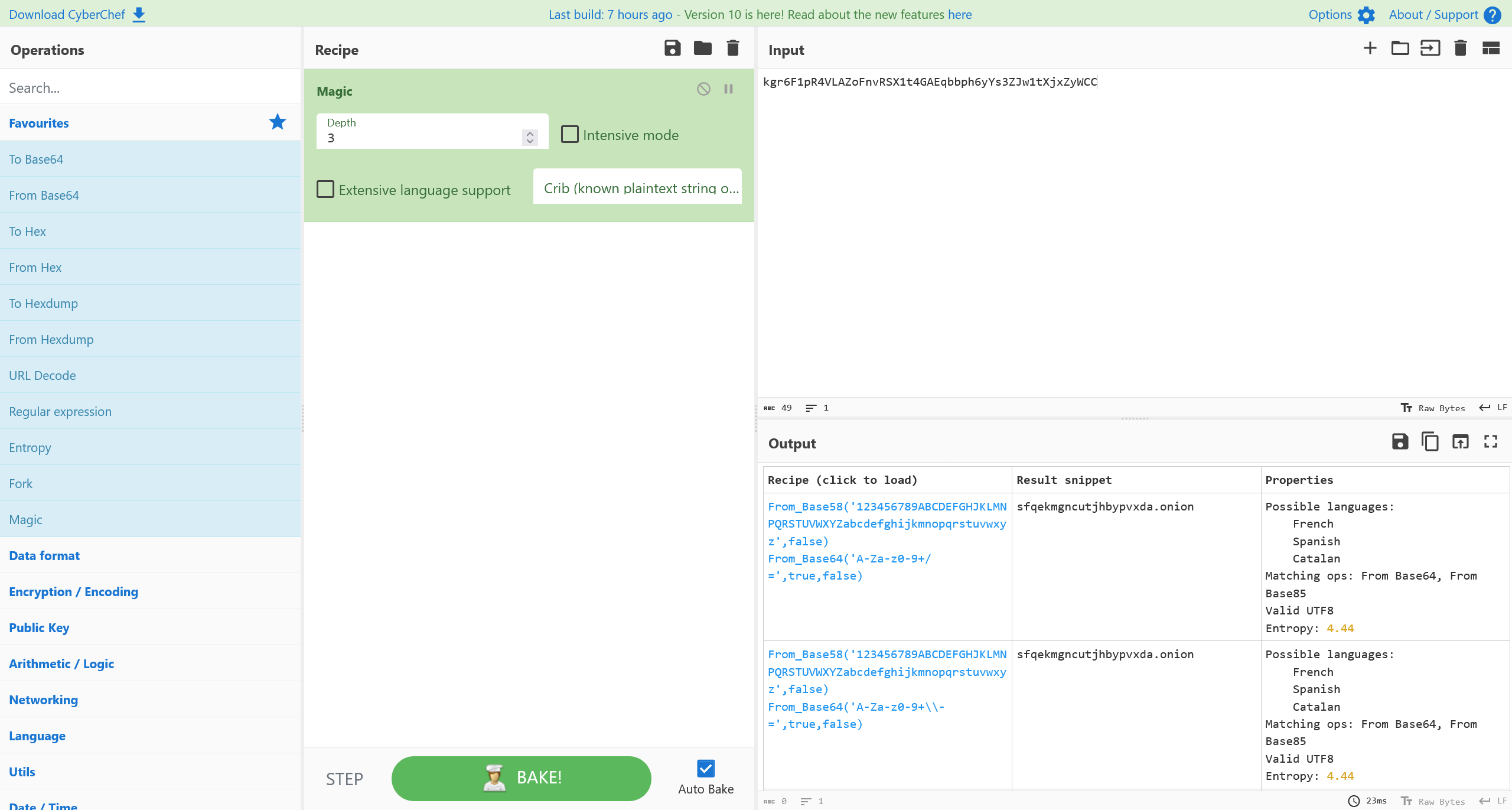This screenshot has width=1512, height=810.
Task: Click the load recipe folder icon
Action: (702, 49)
